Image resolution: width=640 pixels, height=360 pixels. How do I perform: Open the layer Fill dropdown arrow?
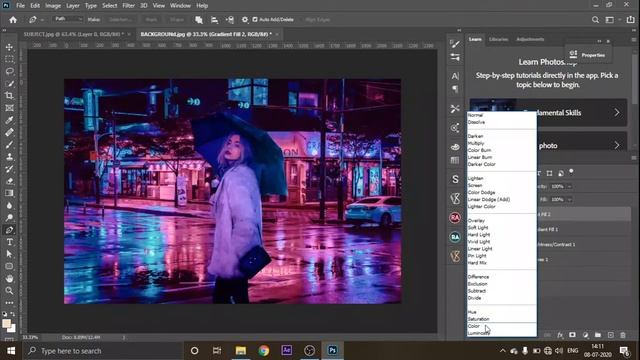coord(570,200)
